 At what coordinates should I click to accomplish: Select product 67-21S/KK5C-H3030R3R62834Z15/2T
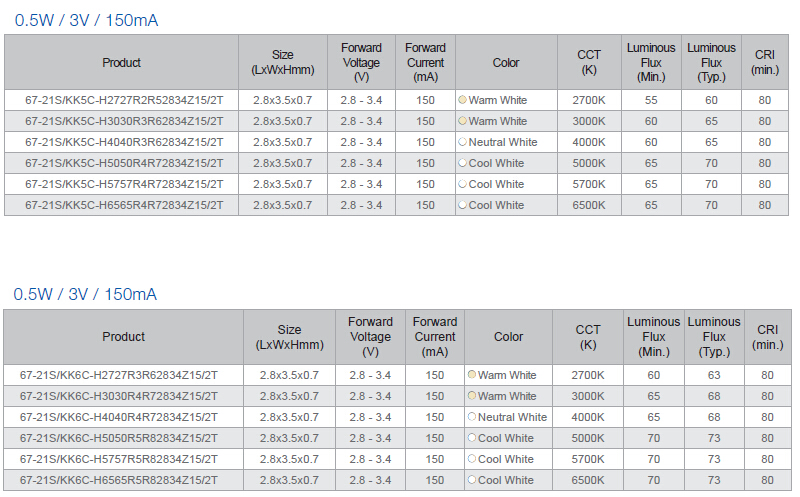coord(124,121)
